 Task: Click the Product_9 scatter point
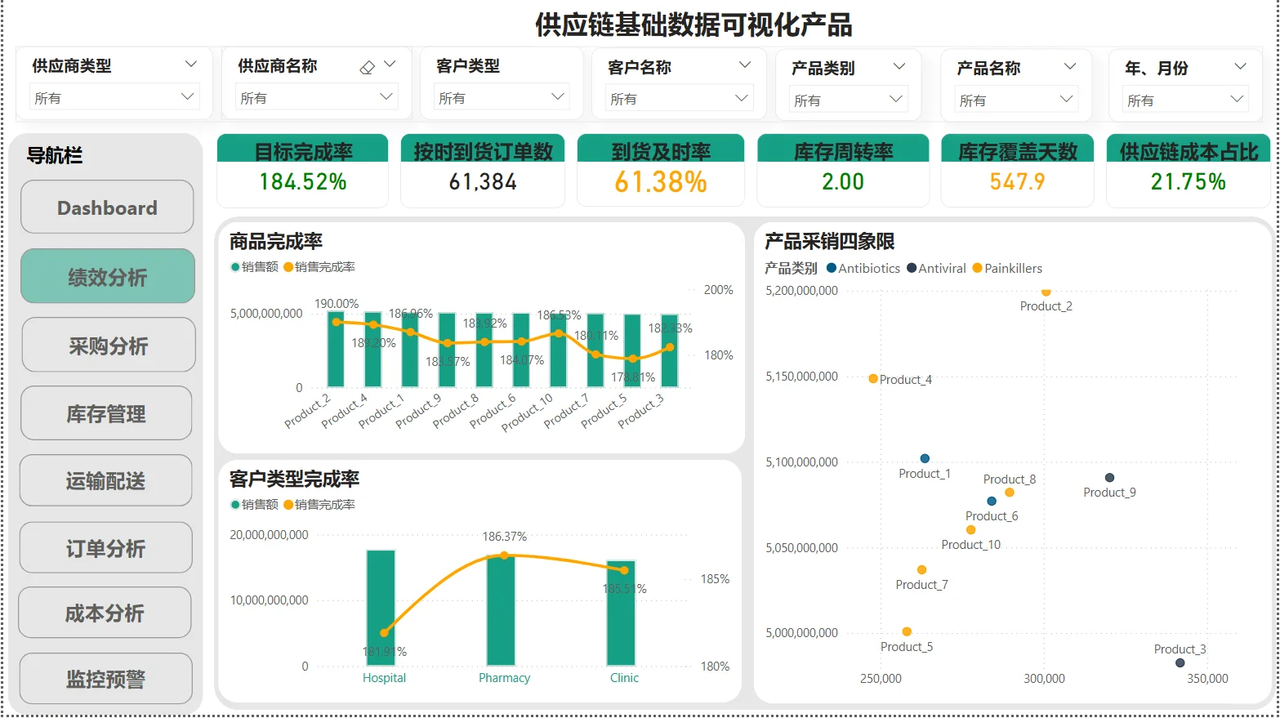pos(1109,478)
